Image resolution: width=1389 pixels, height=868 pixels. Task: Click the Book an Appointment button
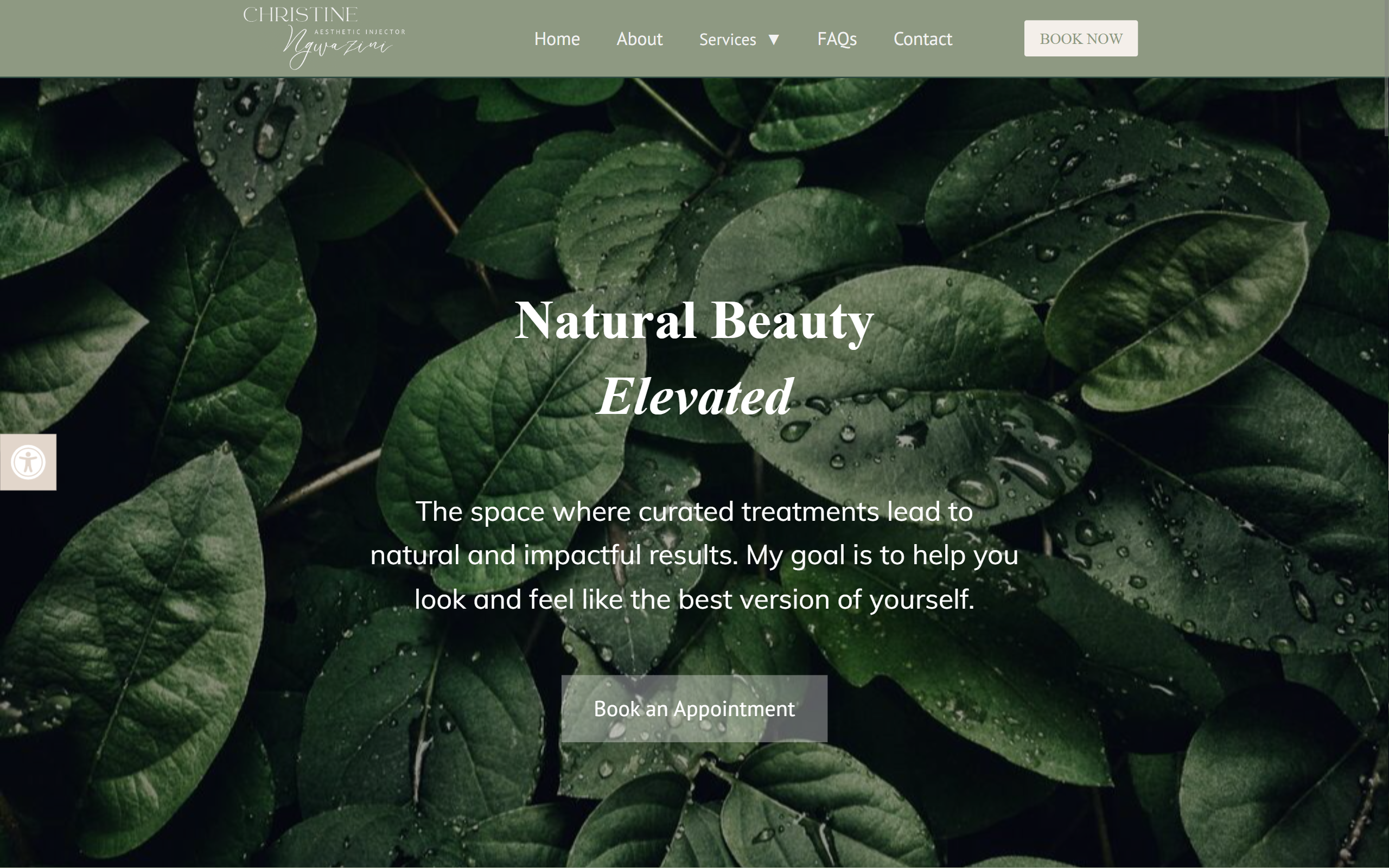click(694, 709)
